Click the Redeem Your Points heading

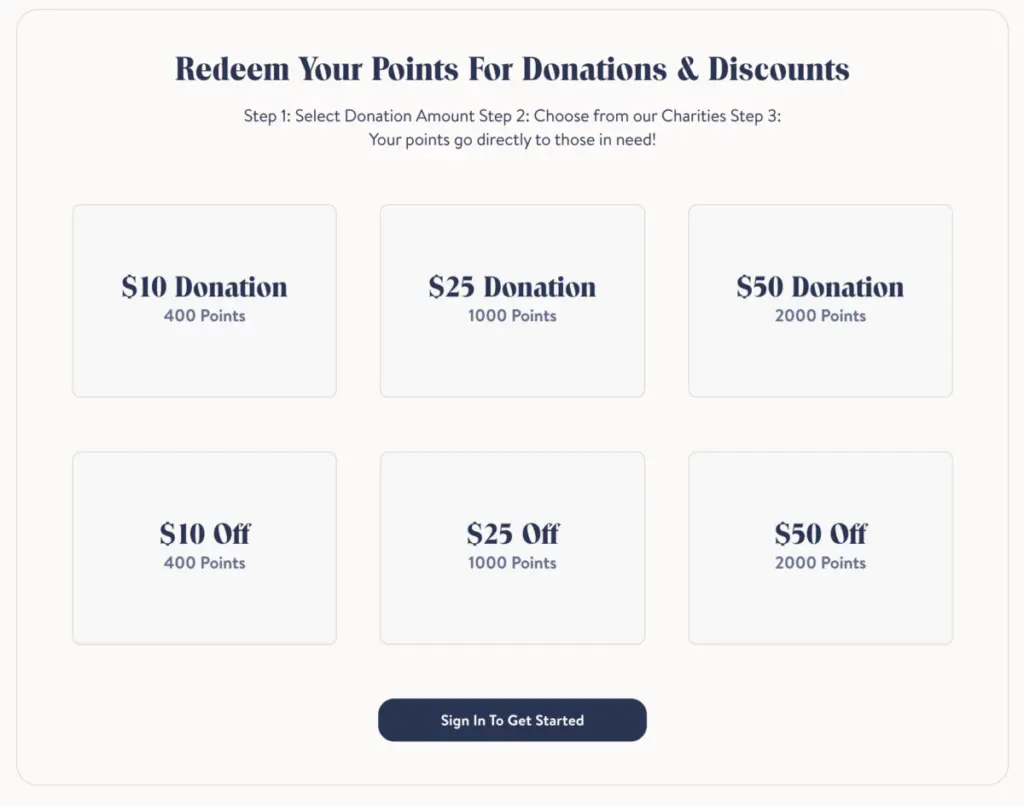click(512, 69)
